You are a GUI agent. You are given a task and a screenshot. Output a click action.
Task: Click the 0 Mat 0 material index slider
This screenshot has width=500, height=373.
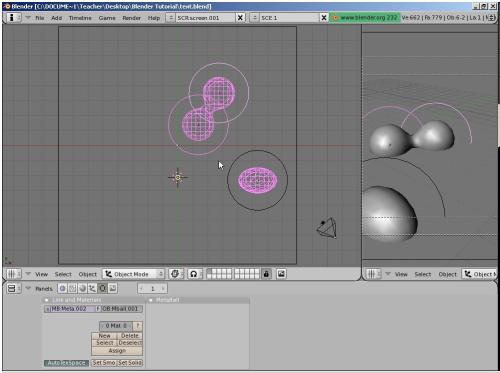(x=116, y=326)
